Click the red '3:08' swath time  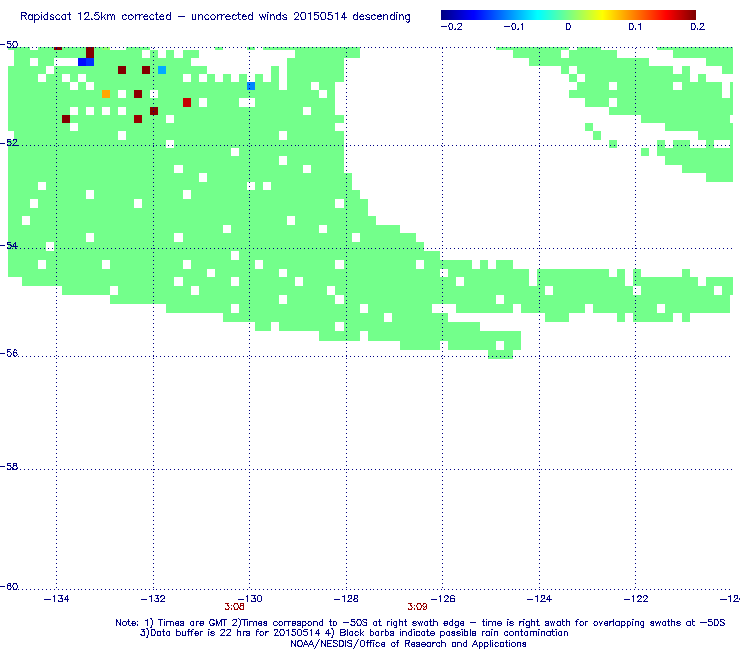point(234,607)
